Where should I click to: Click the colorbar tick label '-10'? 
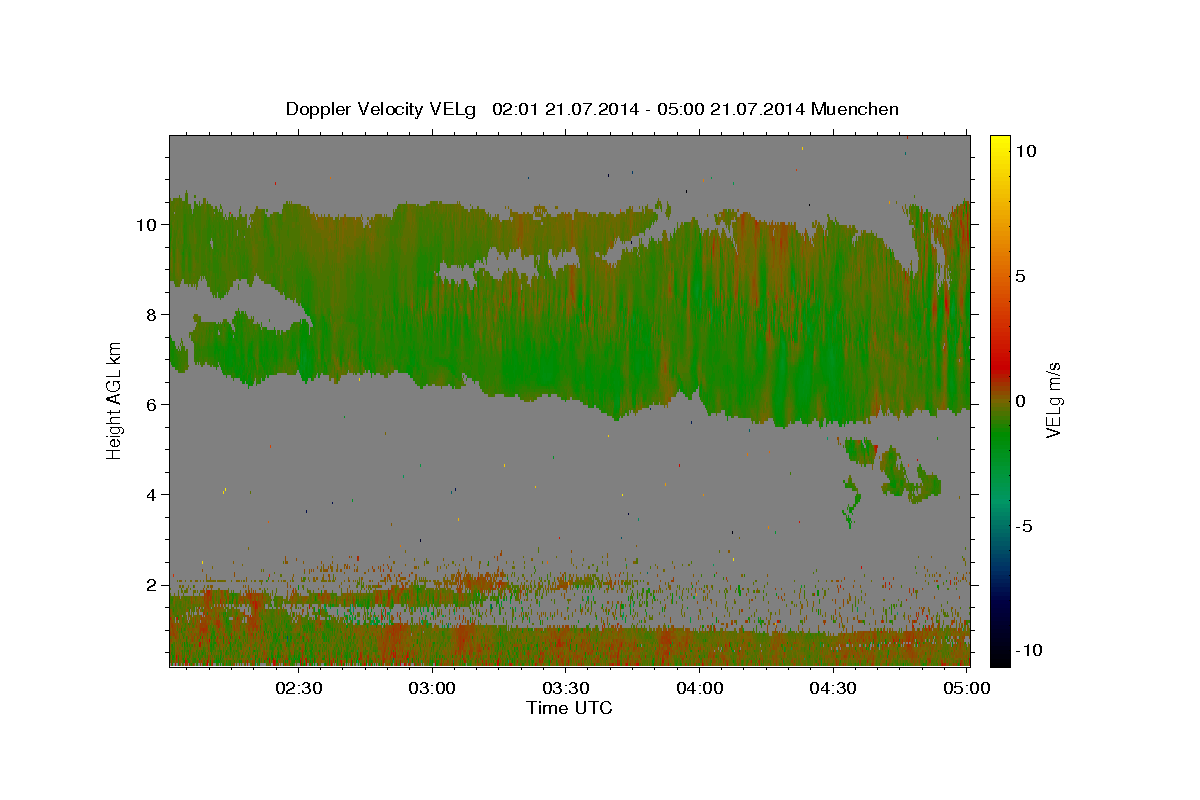pyautogui.click(x=1028, y=650)
